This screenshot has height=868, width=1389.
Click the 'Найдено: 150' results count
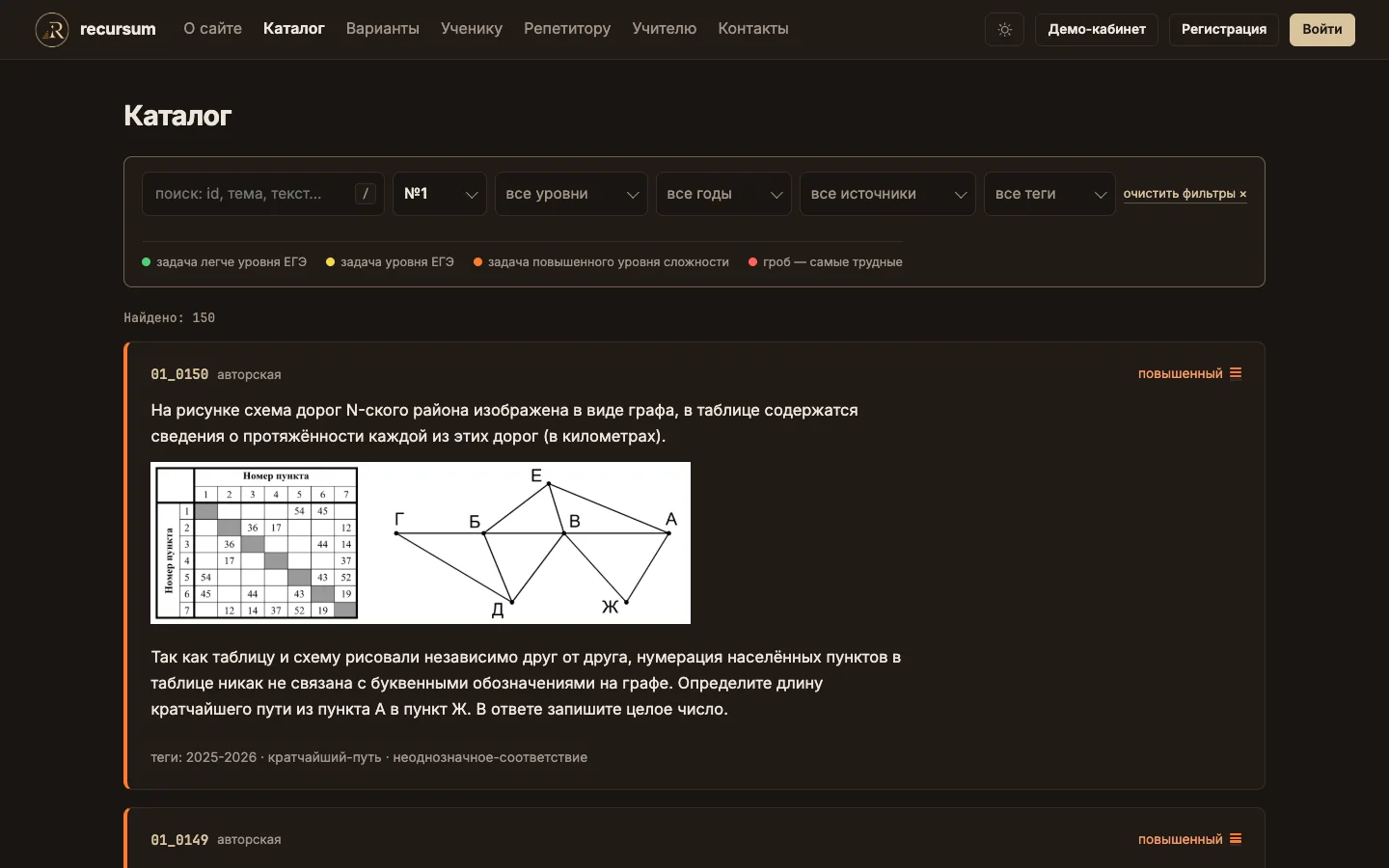[x=170, y=317]
